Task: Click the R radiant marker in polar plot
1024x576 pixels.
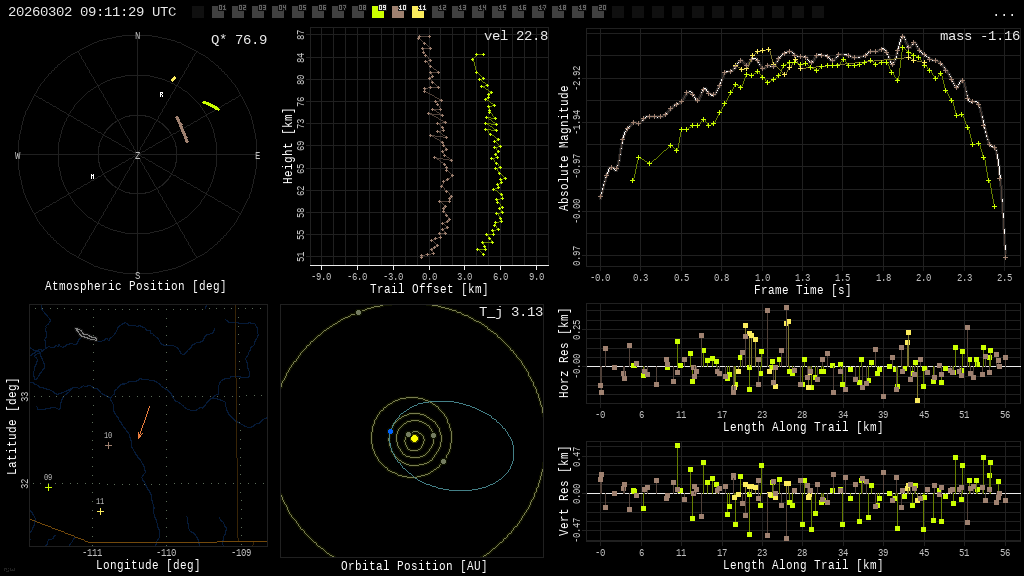Action: [161, 95]
